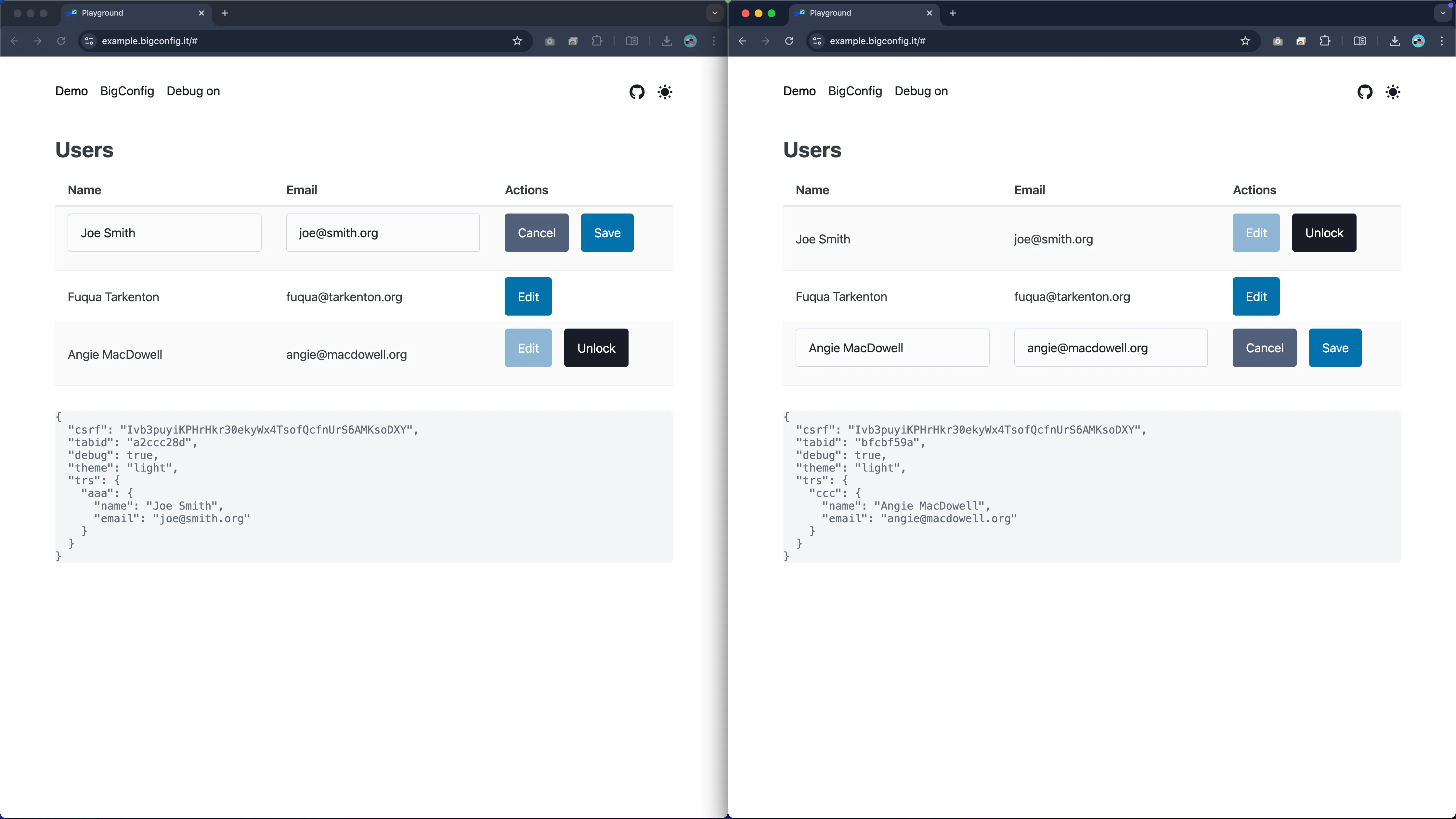Open downloads icon in right window
This screenshot has width=1456, height=819.
[x=1394, y=41]
